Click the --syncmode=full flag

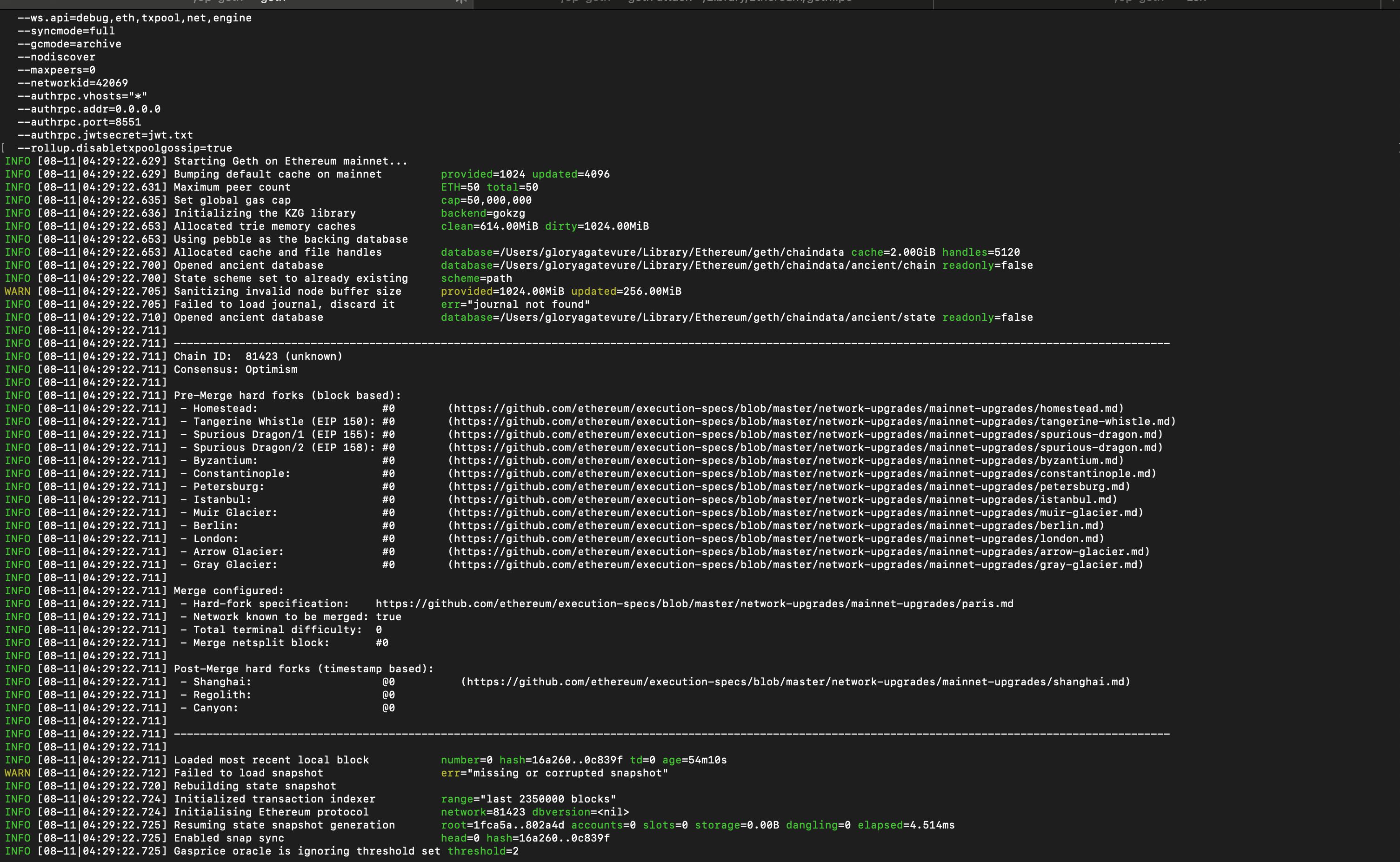(x=66, y=31)
